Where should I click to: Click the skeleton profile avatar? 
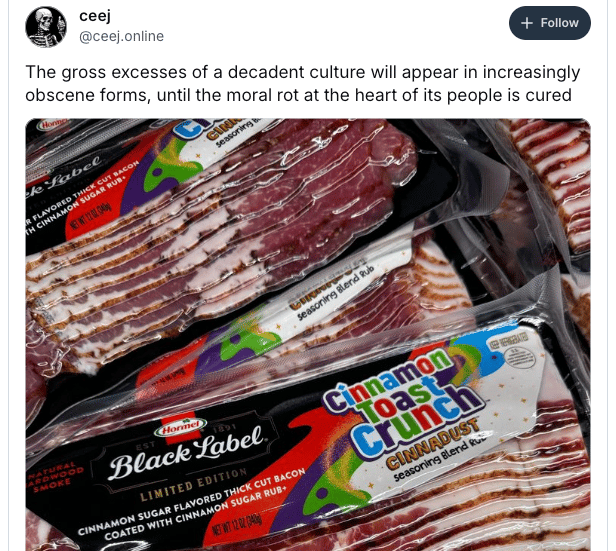pos(46,27)
